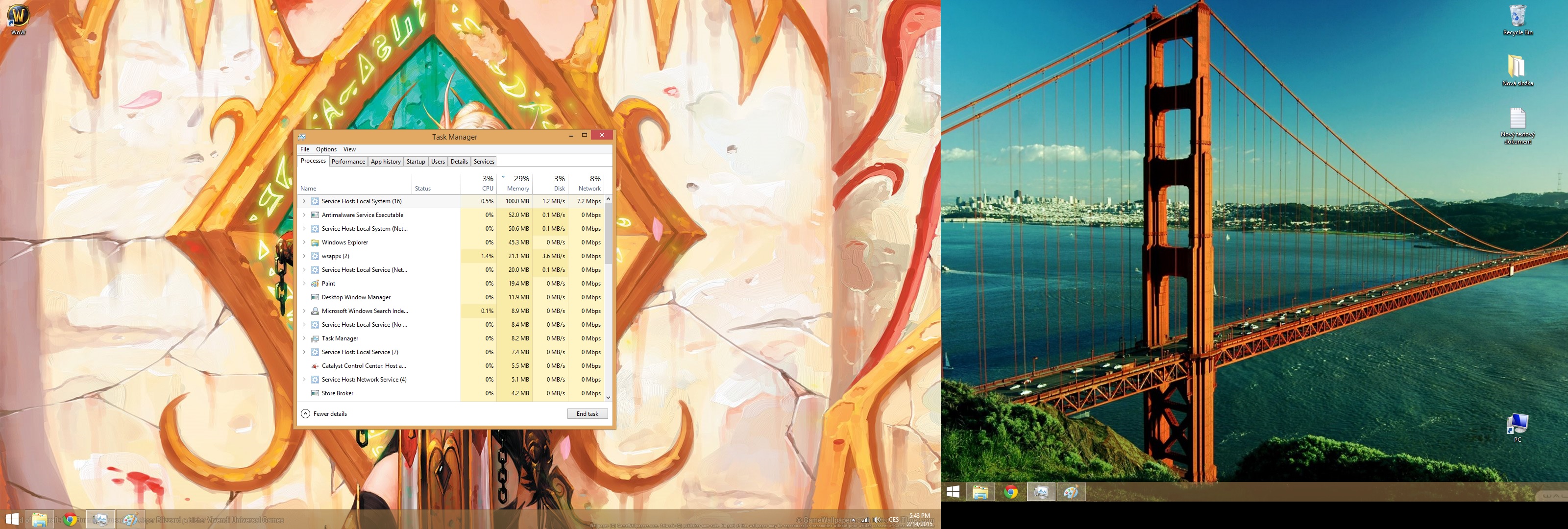Expand the Paint process entry
The image size is (1568, 529).
(x=304, y=284)
